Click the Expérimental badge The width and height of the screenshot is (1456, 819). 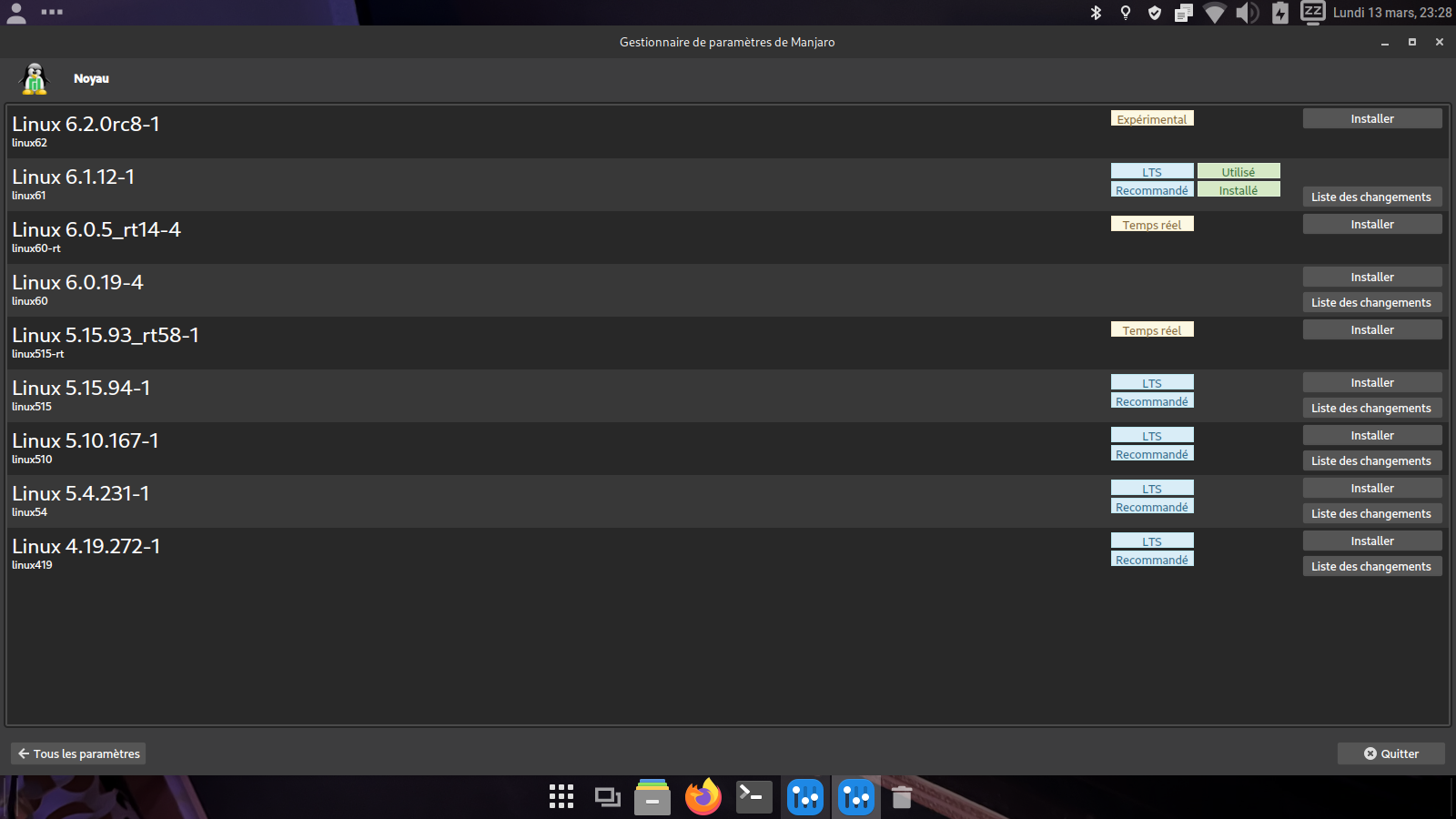coord(1152,119)
